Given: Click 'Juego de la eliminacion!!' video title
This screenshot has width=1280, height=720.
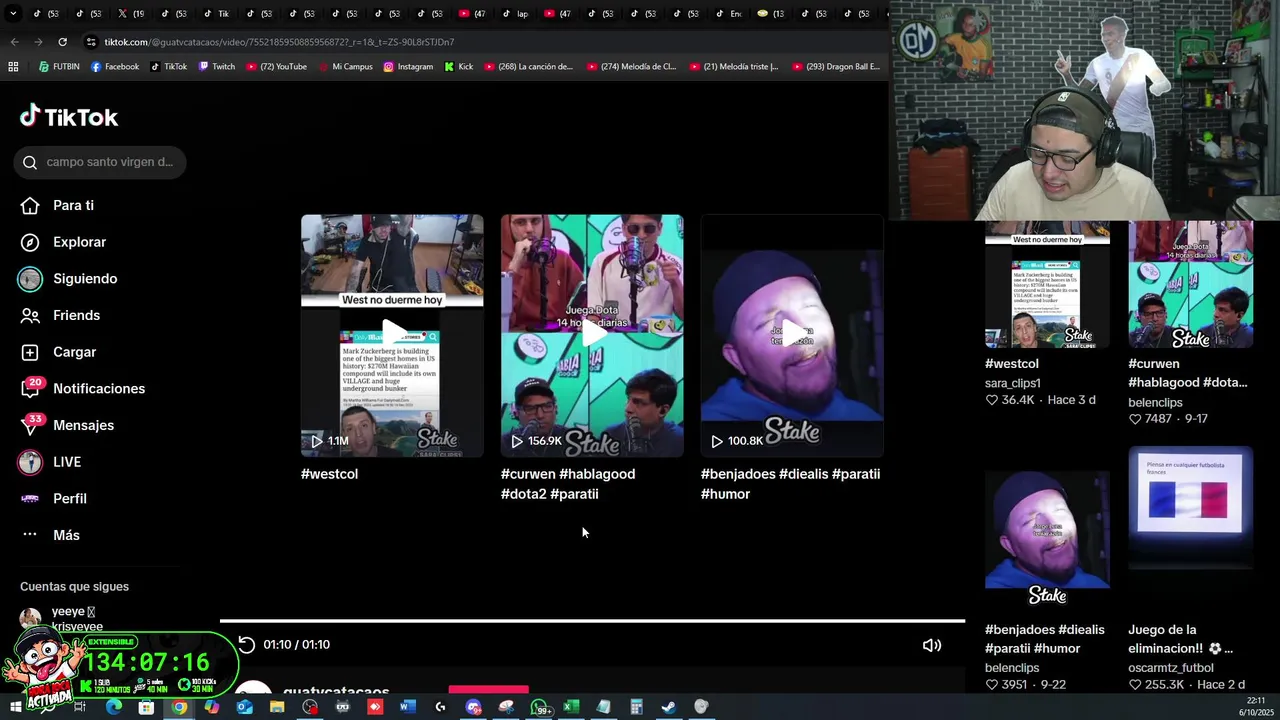Looking at the screenshot, I should pyautogui.click(x=1180, y=639).
